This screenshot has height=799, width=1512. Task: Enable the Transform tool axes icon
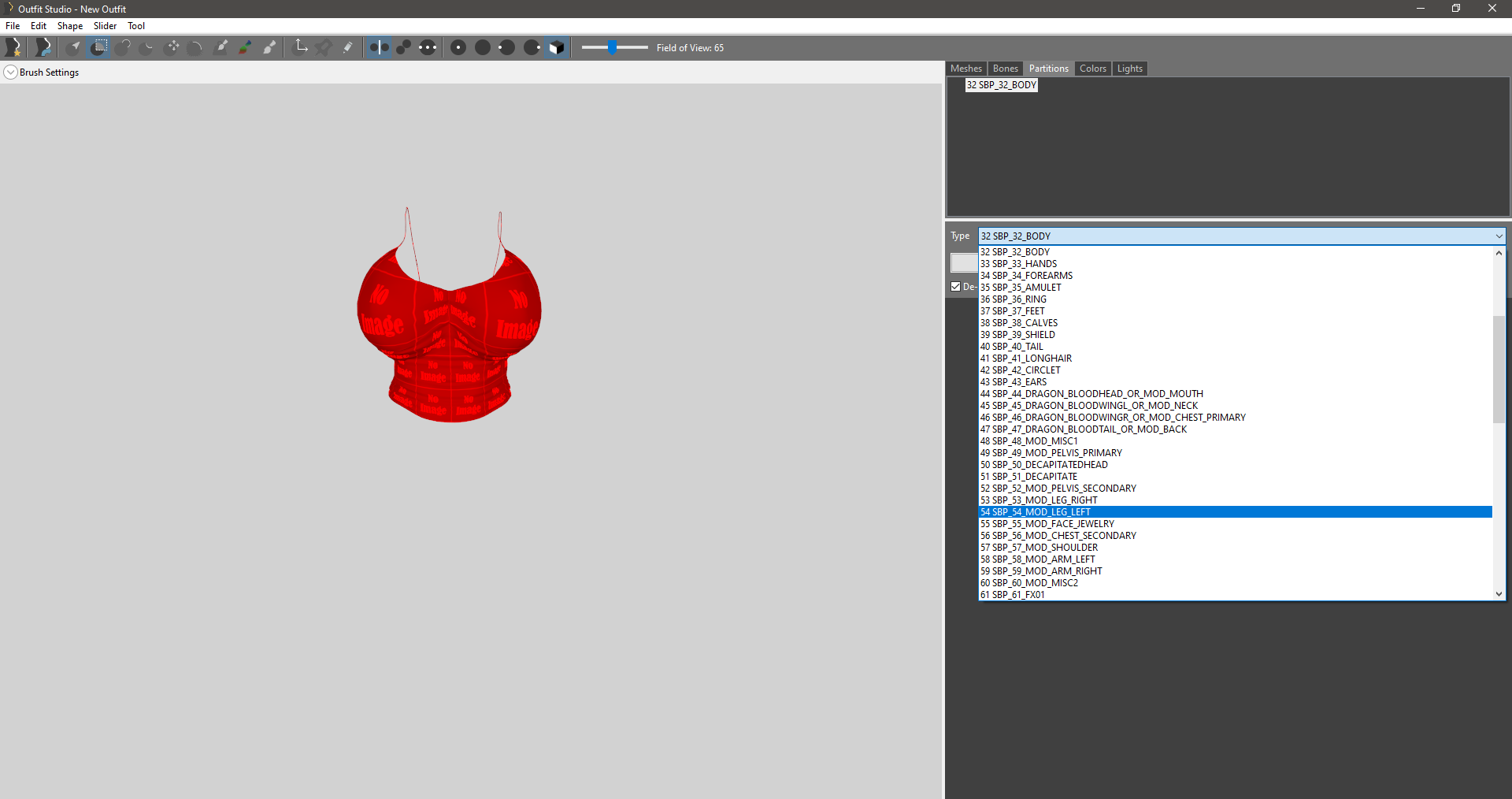[x=300, y=47]
